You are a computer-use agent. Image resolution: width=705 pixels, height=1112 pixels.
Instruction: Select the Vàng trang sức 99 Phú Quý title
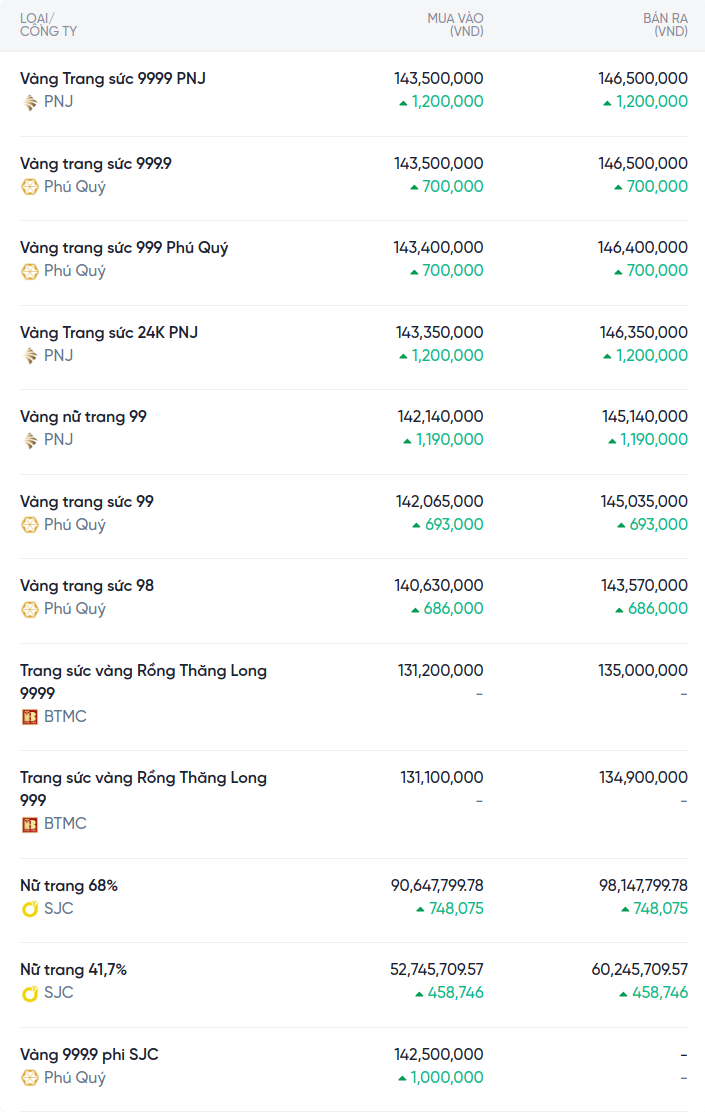click(x=87, y=501)
